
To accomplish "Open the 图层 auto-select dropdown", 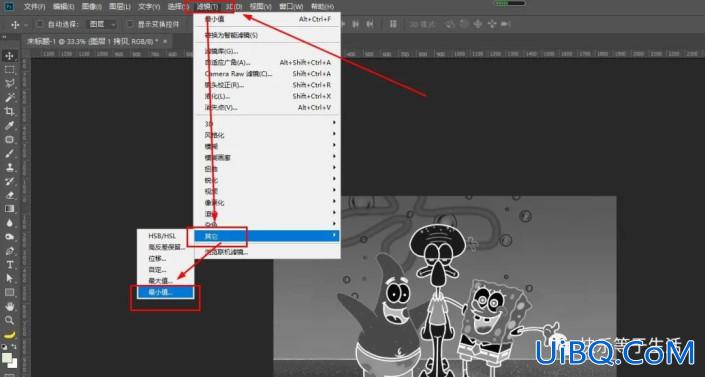I will 103,24.
